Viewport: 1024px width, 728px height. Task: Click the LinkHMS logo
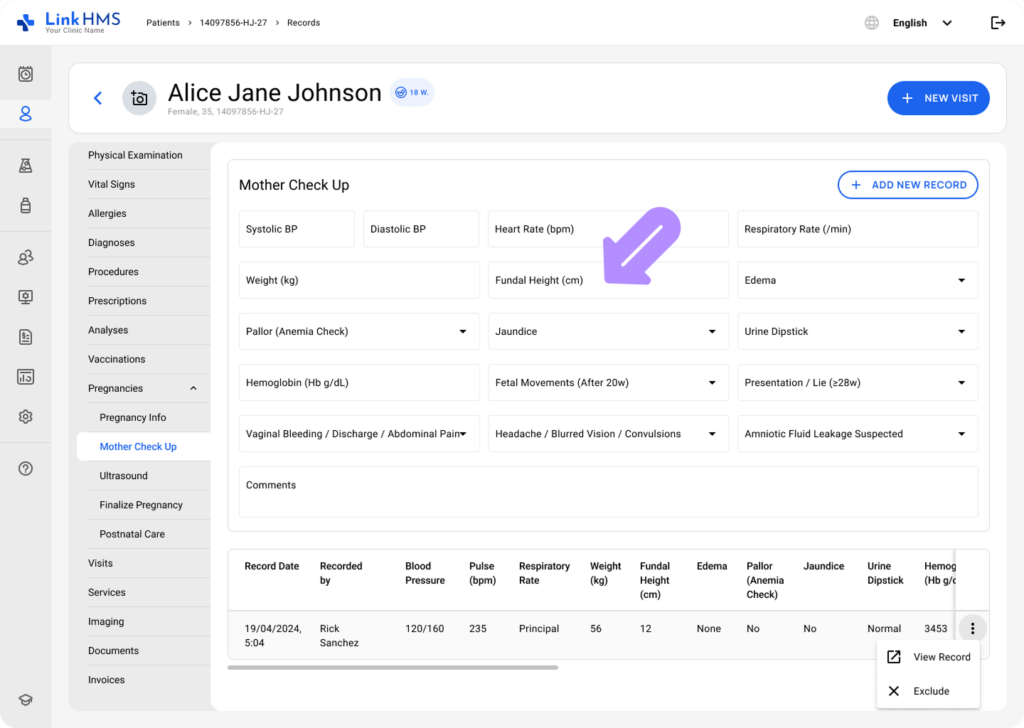click(x=69, y=22)
